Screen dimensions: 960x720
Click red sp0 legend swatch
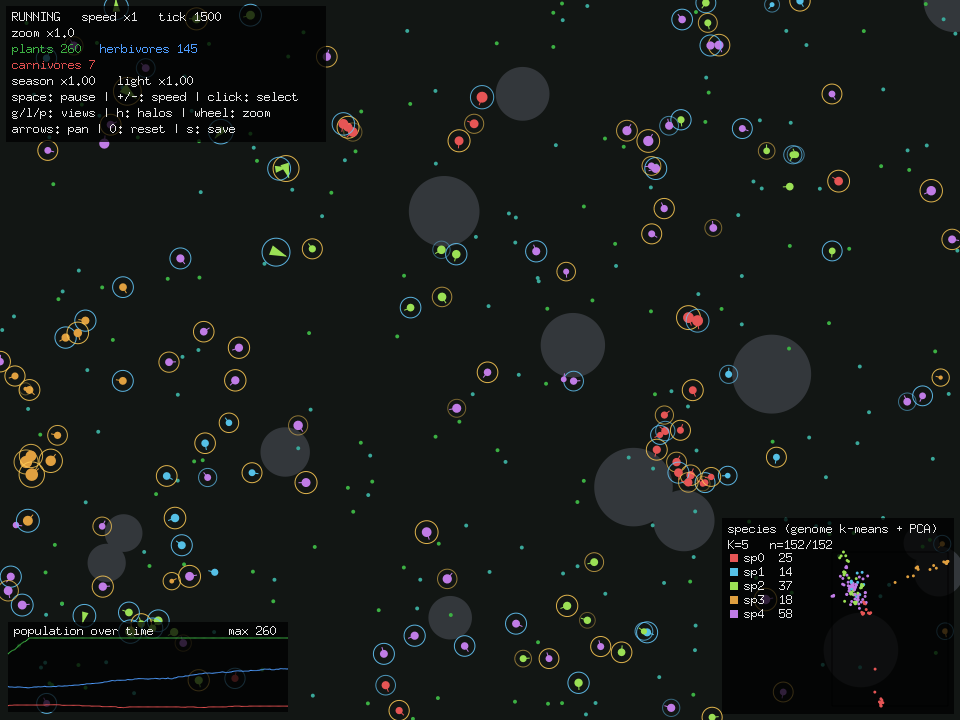point(733,558)
